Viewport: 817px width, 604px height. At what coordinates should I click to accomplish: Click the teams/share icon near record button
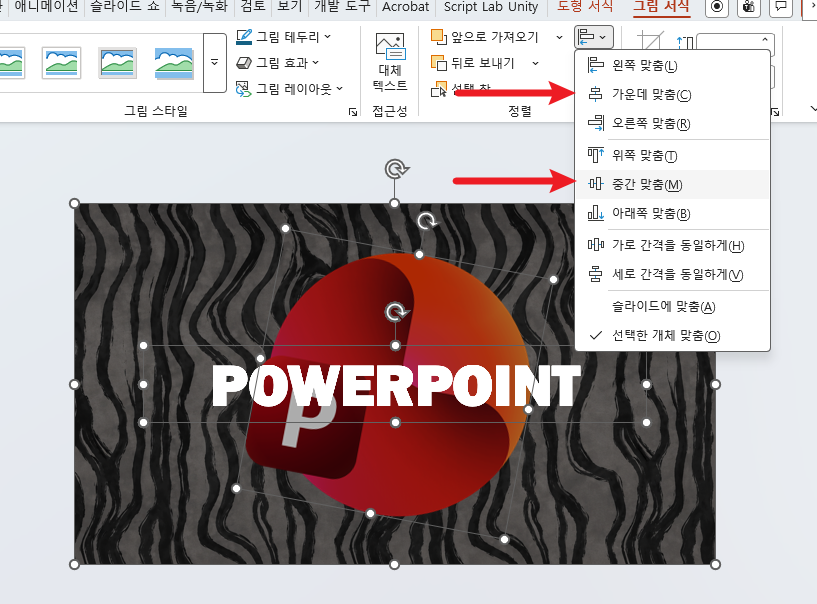[x=749, y=7]
